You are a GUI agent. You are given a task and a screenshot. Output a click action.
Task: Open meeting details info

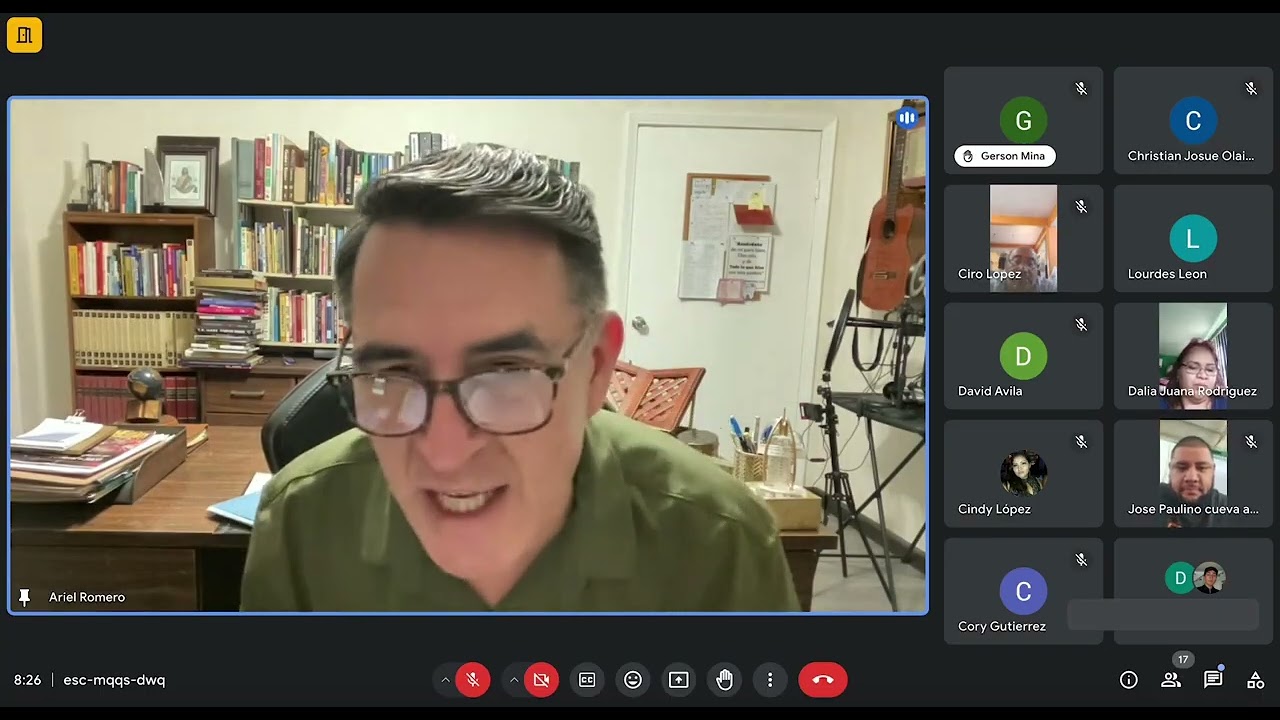click(1129, 680)
